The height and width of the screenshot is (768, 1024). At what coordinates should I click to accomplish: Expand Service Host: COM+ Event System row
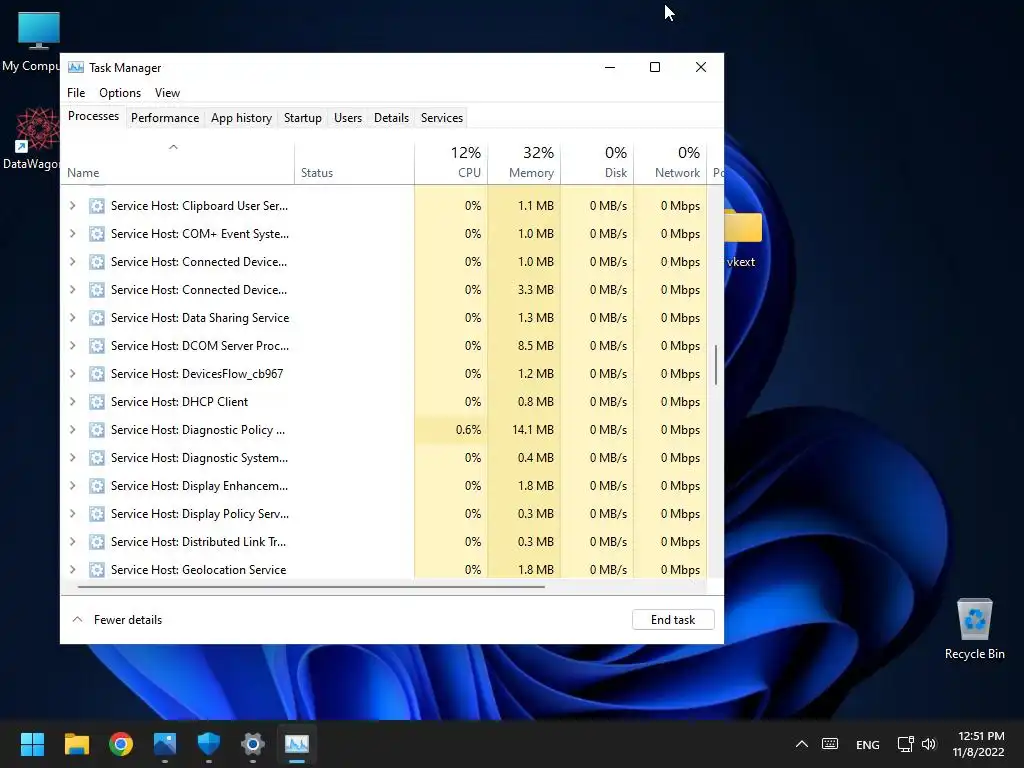72,234
